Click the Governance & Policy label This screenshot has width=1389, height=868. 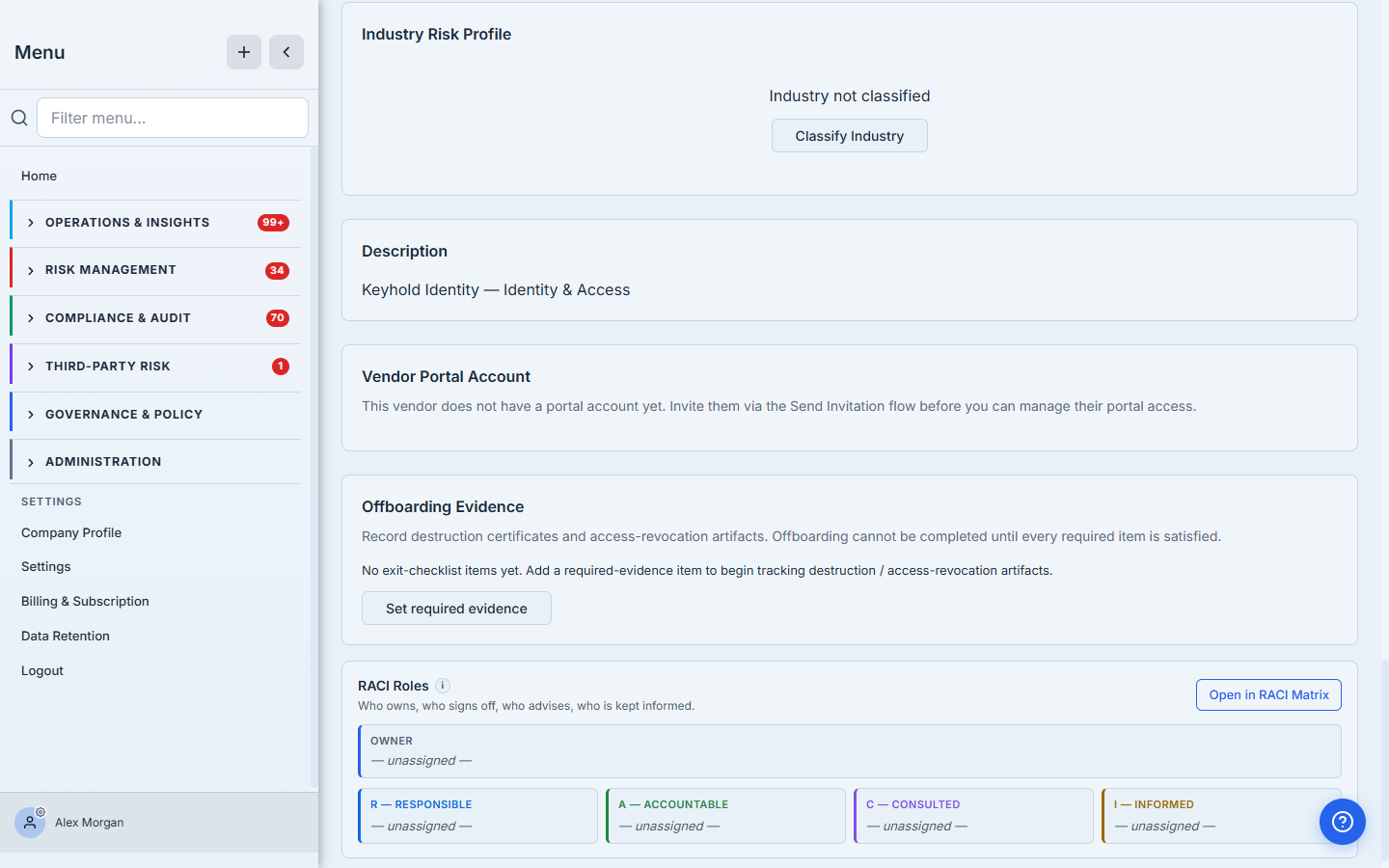[x=124, y=415]
